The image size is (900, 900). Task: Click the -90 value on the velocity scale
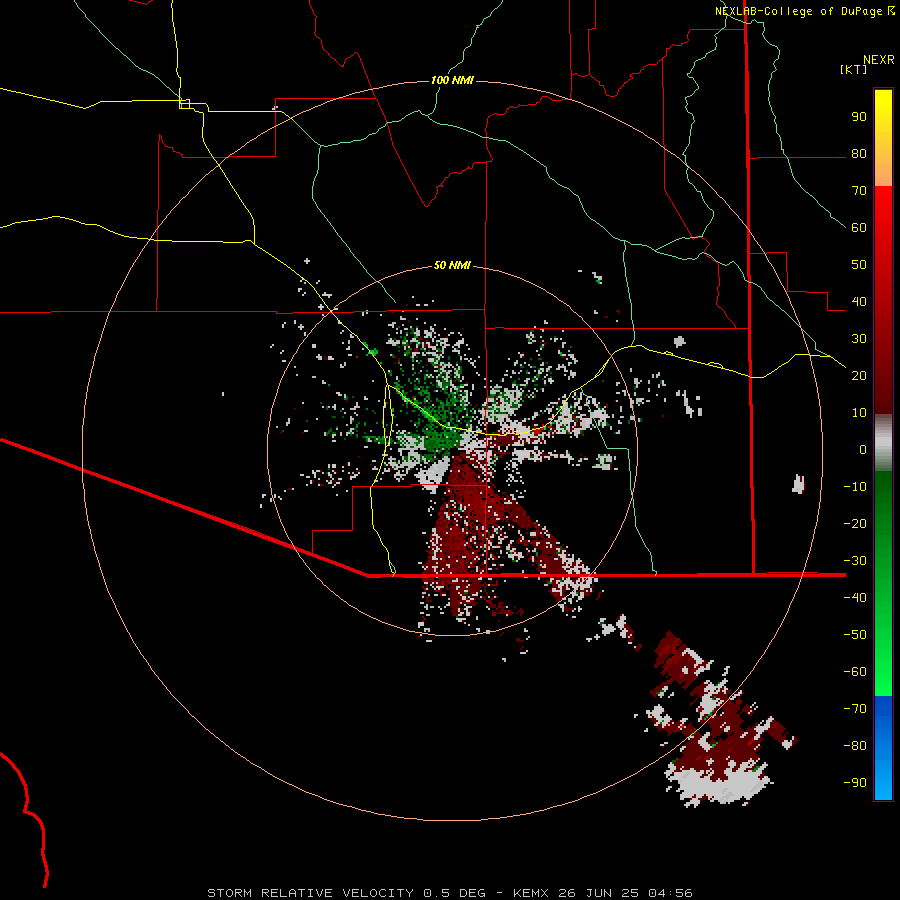855,783
